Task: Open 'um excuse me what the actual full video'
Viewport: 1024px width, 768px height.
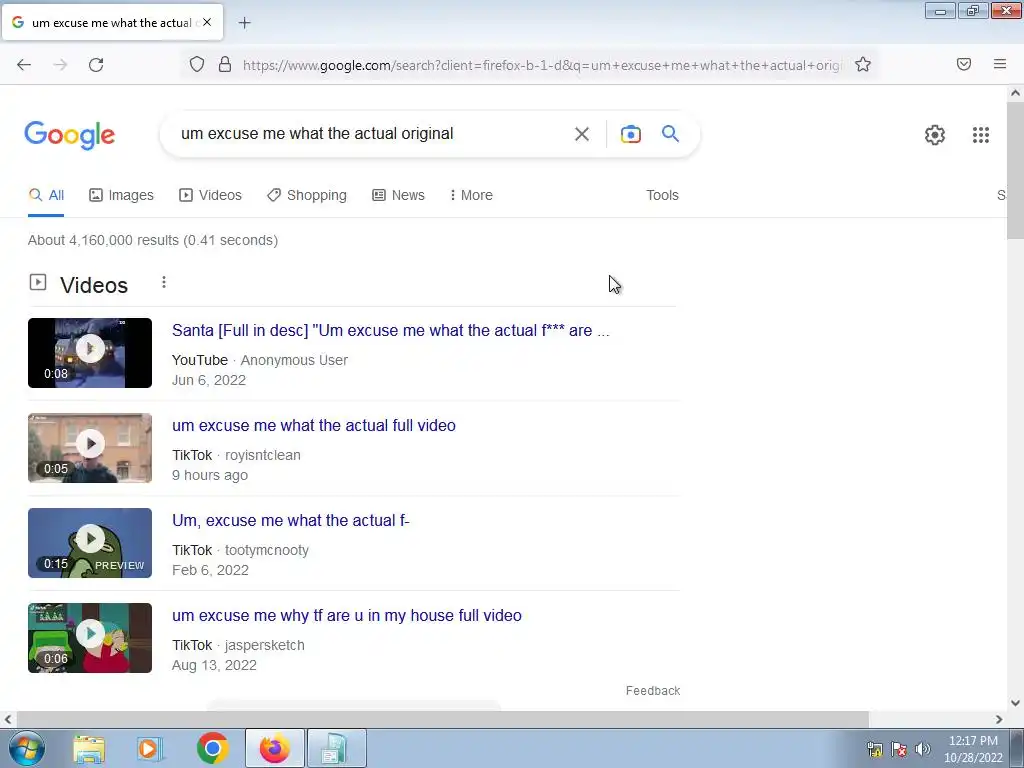Action: tap(313, 425)
